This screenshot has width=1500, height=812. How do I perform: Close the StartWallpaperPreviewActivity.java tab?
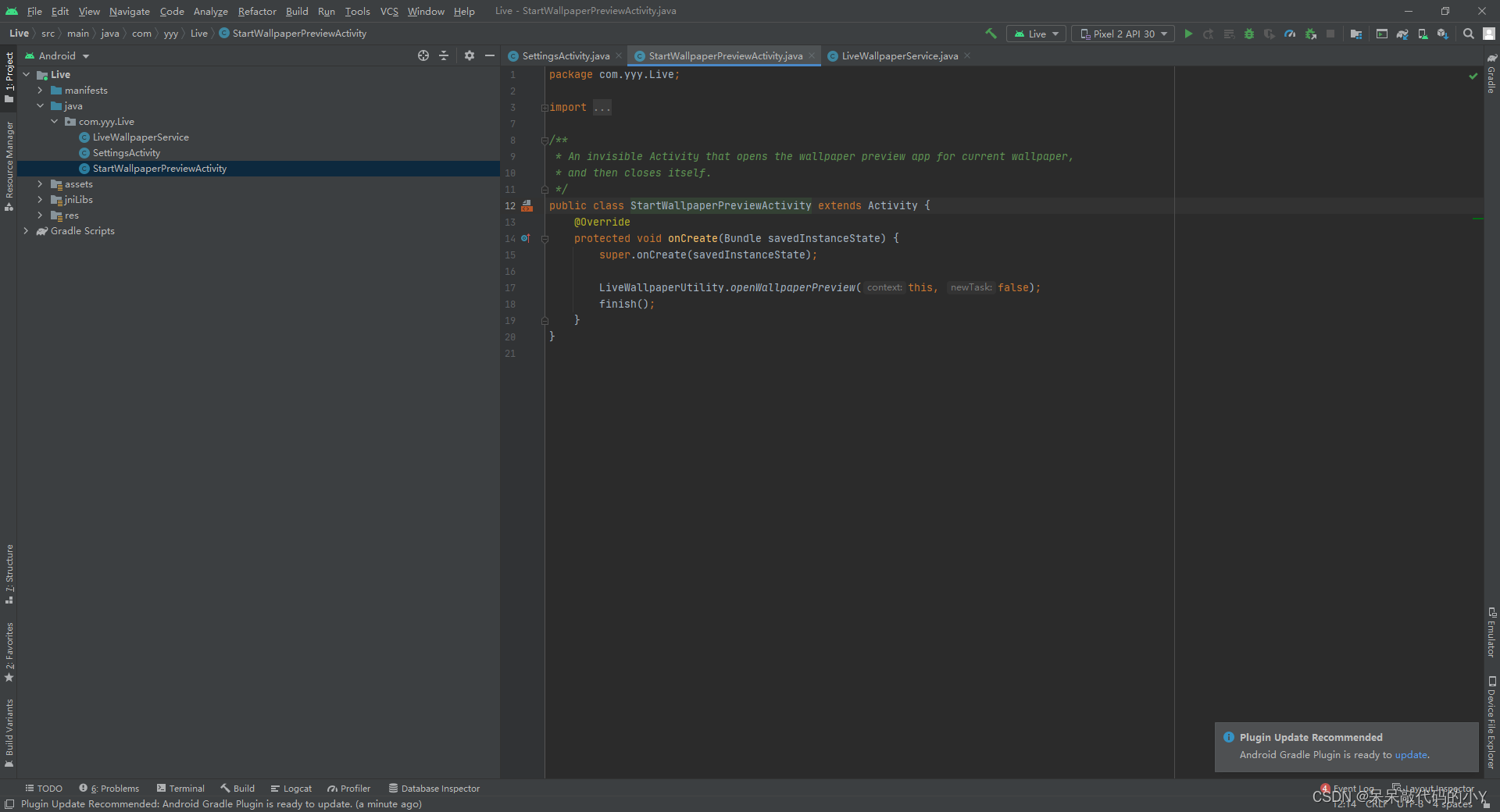click(812, 55)
